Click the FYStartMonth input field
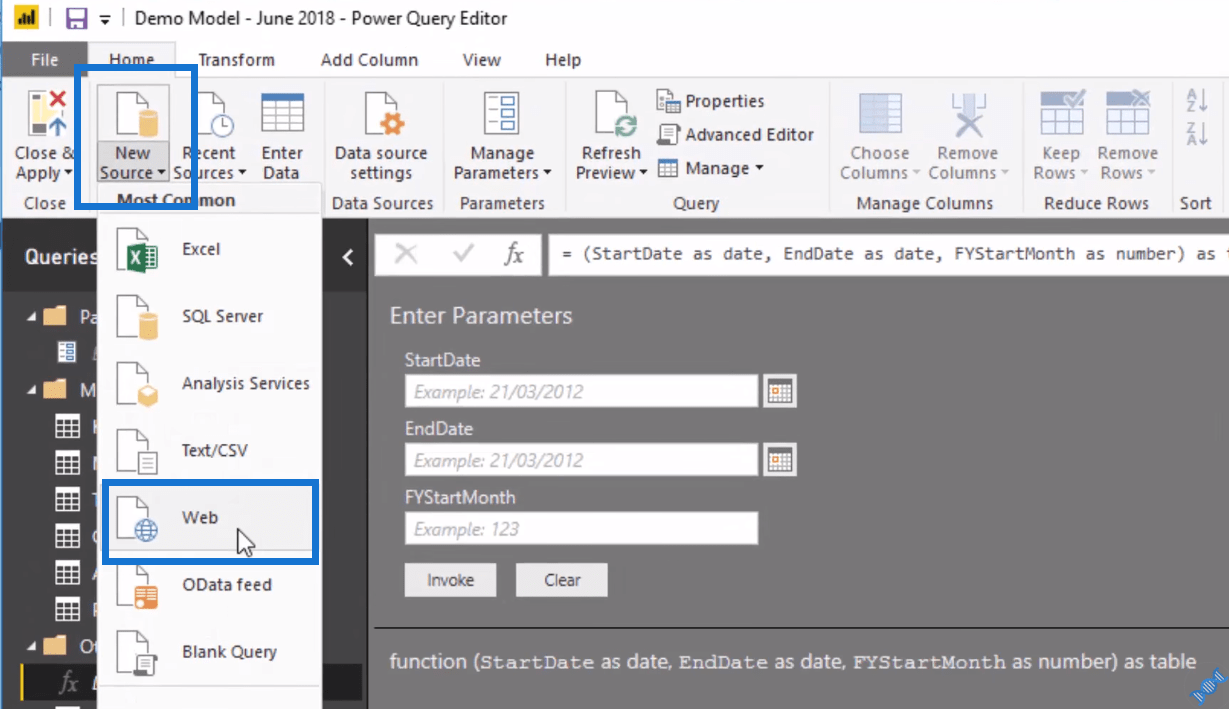Viewport: 1229px width, 709px height. (x=581, y=528)
